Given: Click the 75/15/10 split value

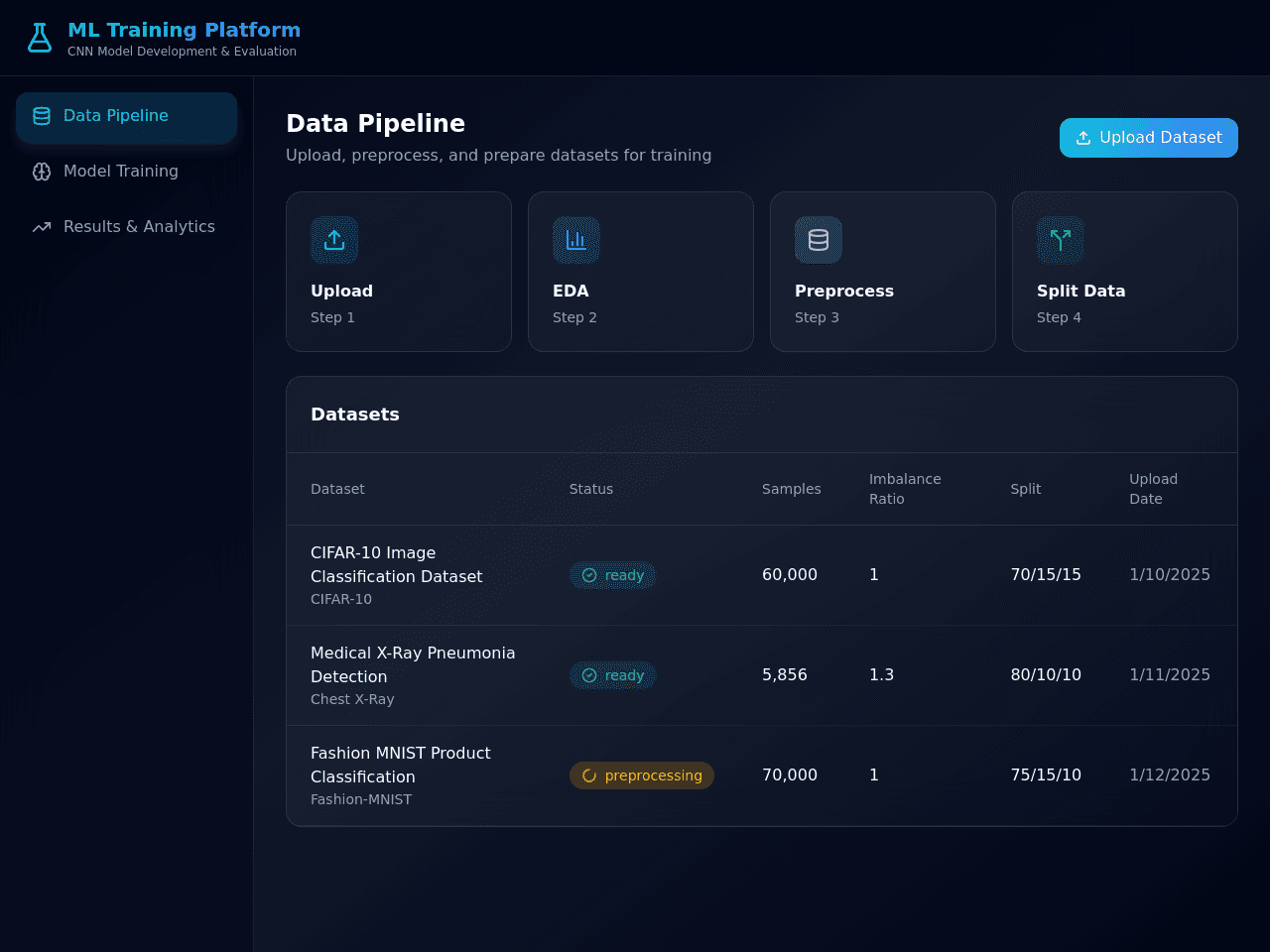Looking at the screenshot, I should tap(1046, 775).
